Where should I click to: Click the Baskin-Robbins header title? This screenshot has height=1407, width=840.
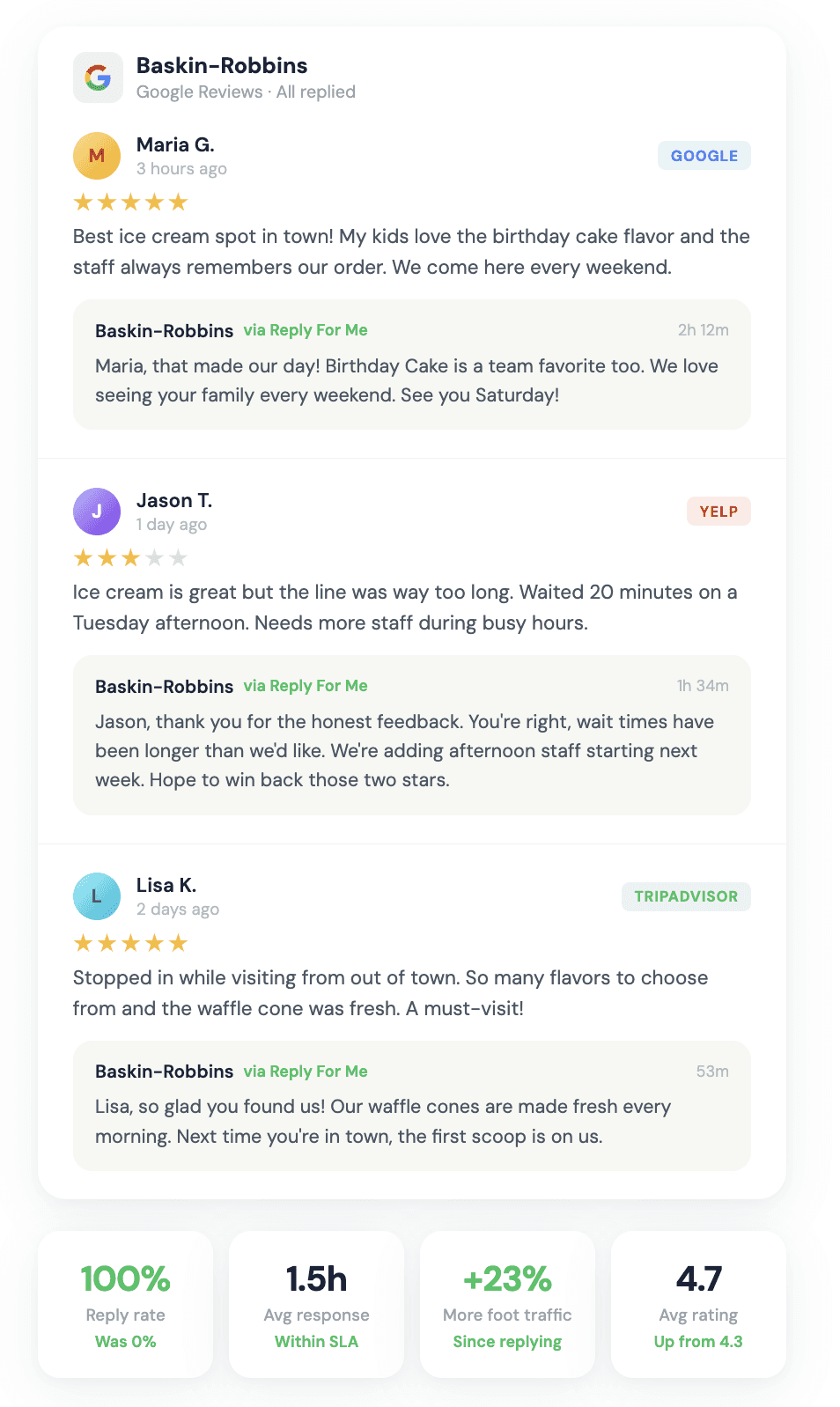pyautogui.click(x=221, y=65)
